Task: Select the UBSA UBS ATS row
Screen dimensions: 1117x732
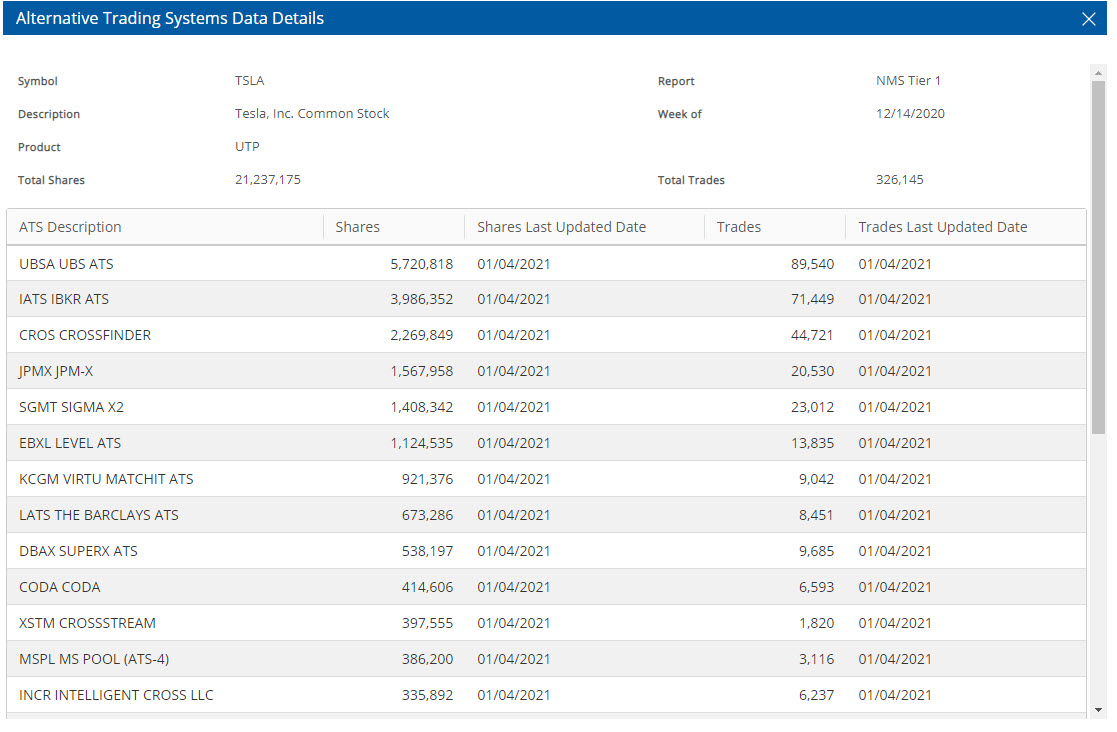Action: 546,263
